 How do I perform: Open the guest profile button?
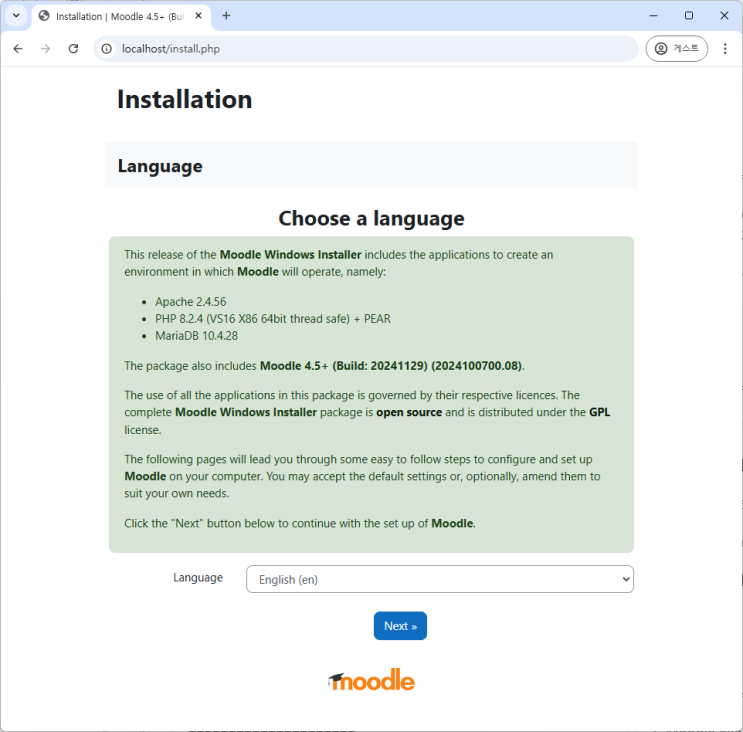tap(677, 48)
